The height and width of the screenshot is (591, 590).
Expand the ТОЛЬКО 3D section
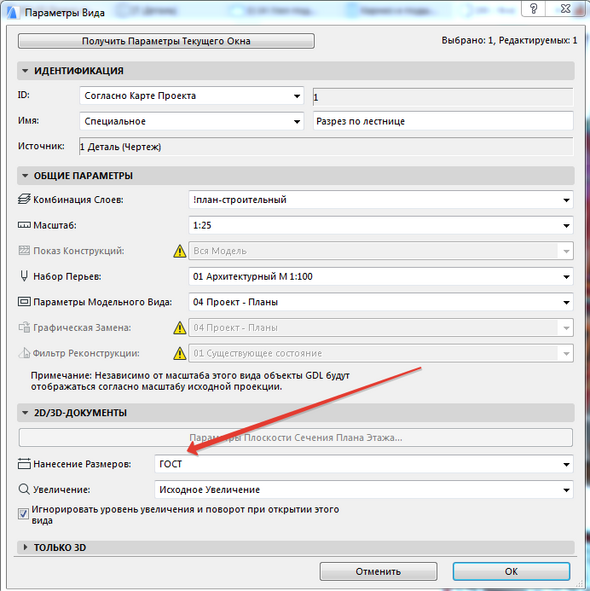click(x=25, y=547)
